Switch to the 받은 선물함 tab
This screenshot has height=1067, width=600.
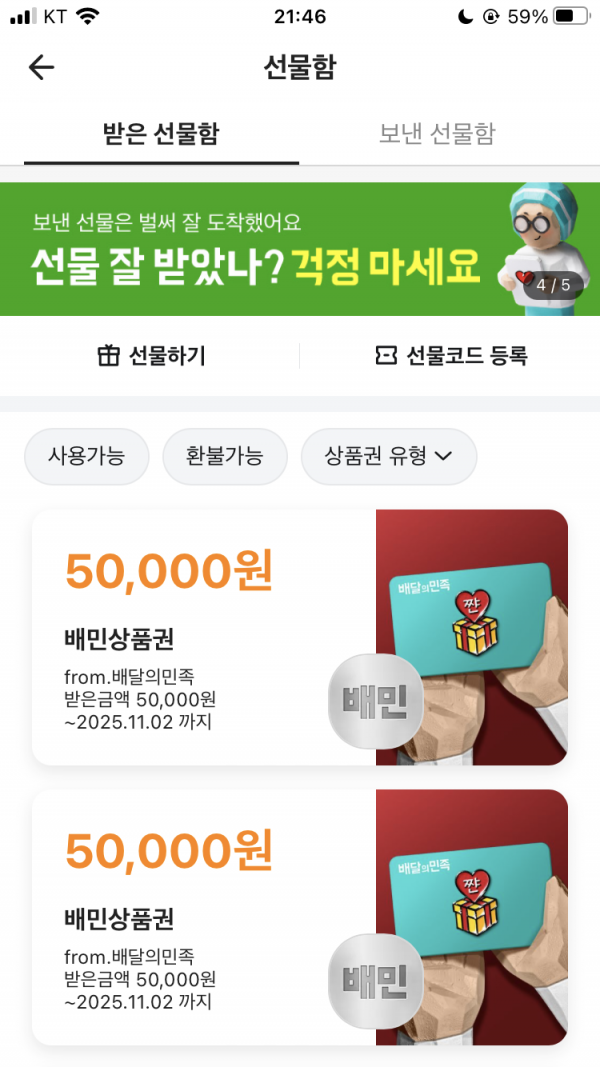point(161,133)
